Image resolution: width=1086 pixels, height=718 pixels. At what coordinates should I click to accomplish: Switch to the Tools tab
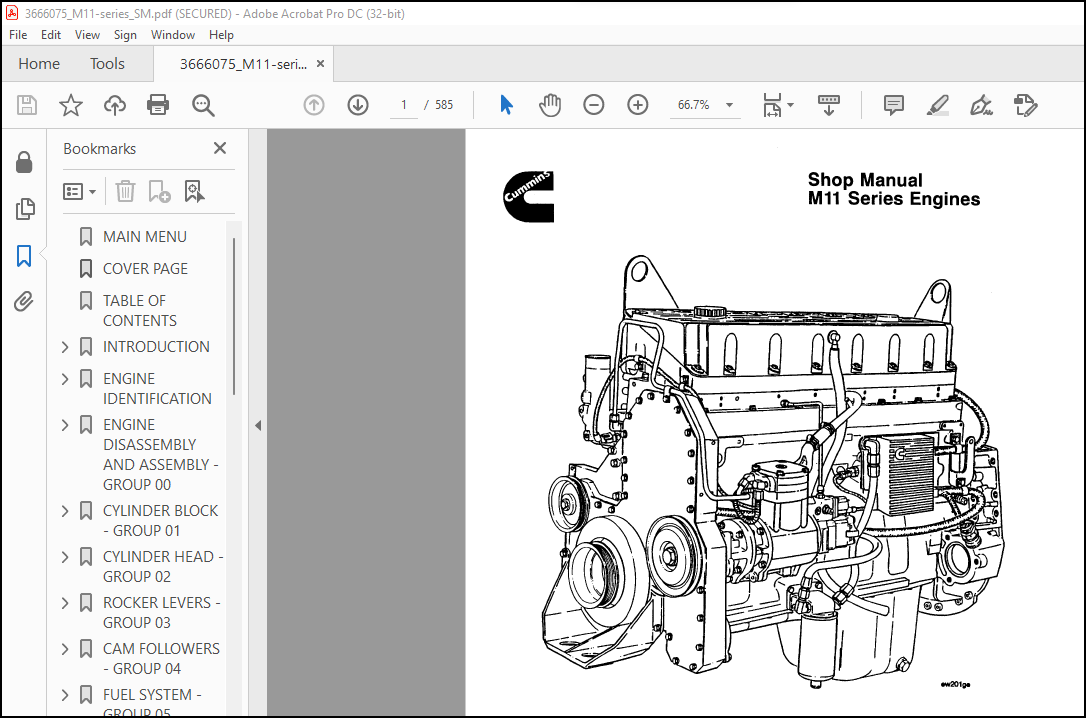pos(107,64)
